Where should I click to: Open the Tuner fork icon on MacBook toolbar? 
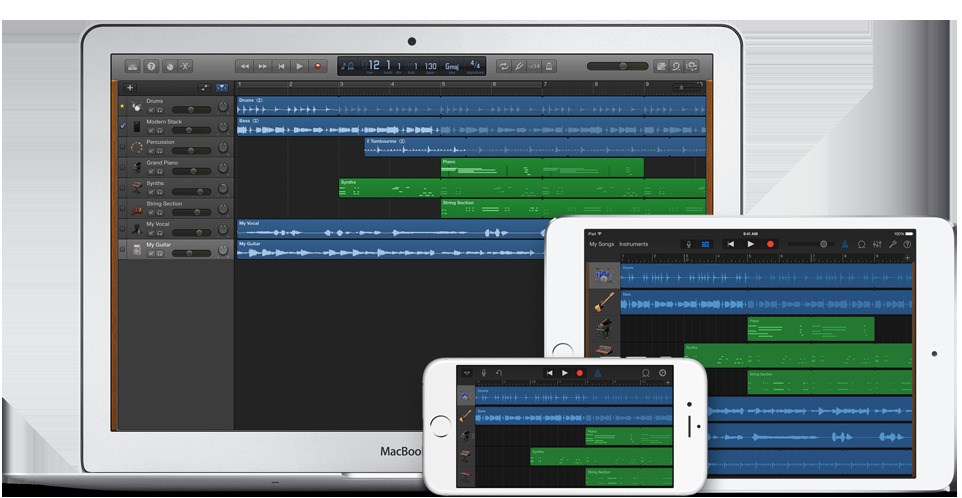pyautogui.click(x=519, y=66)
